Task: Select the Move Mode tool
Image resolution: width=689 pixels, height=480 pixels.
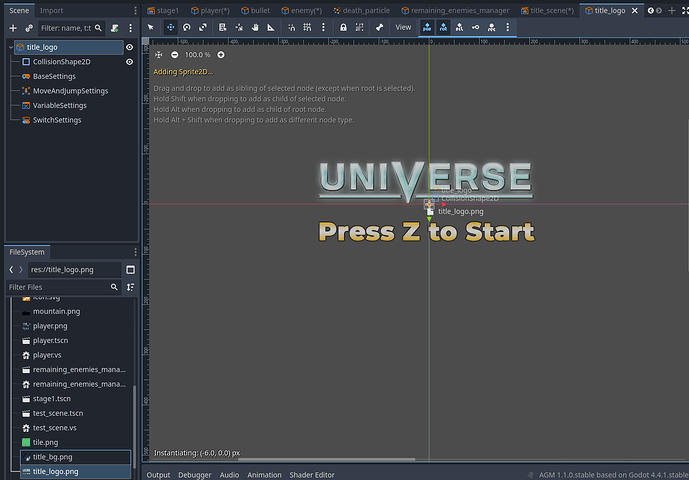Action: [169, 28]
